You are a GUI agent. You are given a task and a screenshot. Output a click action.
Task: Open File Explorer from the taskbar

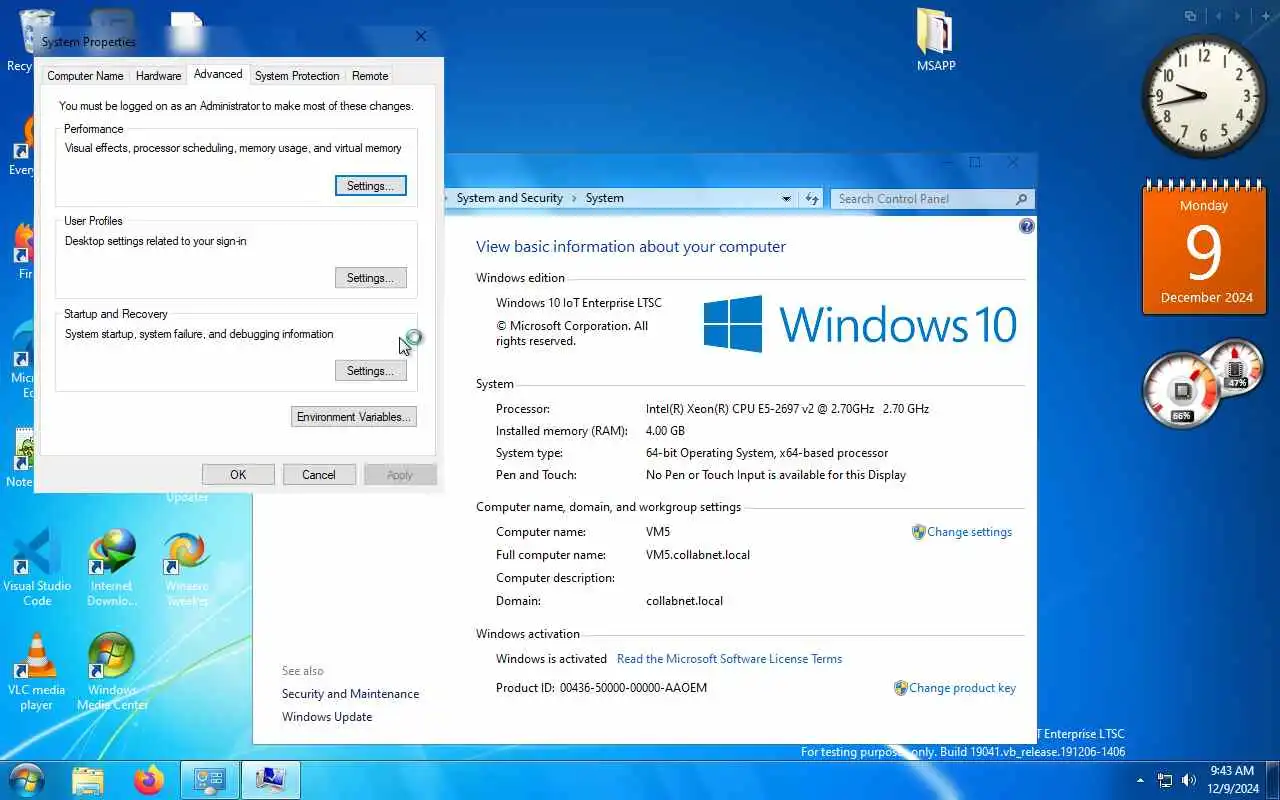[88, 780]
